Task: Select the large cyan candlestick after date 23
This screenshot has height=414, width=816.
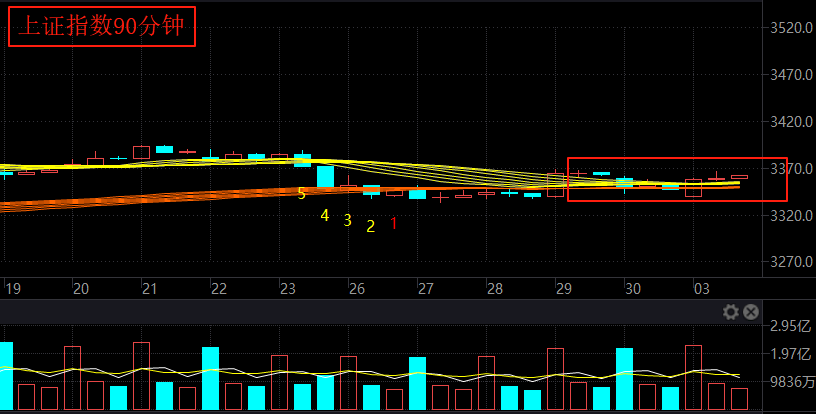Action: [x=326, y=176]
